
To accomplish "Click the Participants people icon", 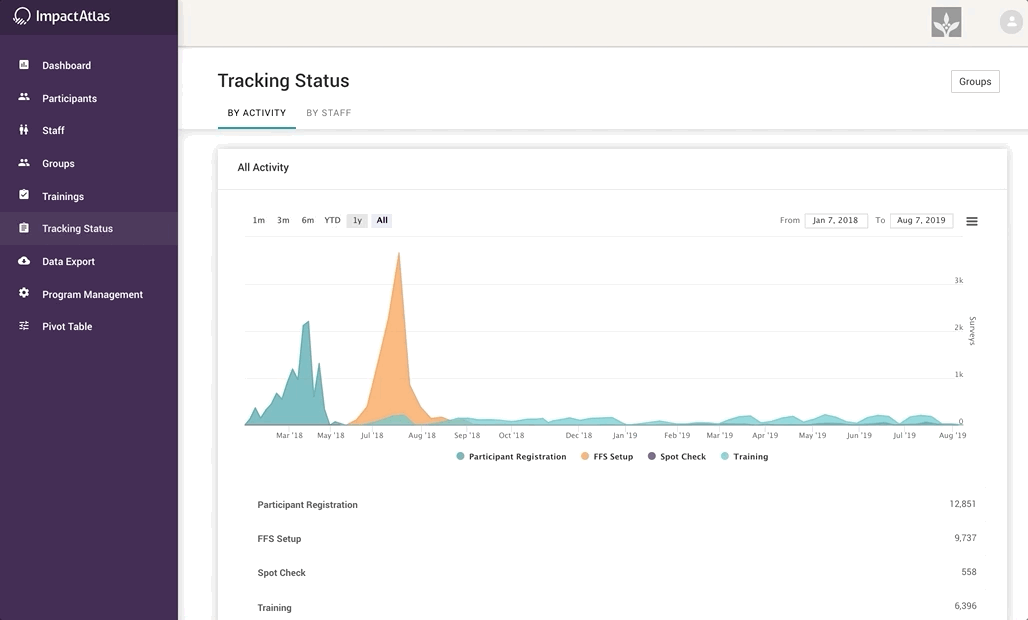I will tap(24, 97).
